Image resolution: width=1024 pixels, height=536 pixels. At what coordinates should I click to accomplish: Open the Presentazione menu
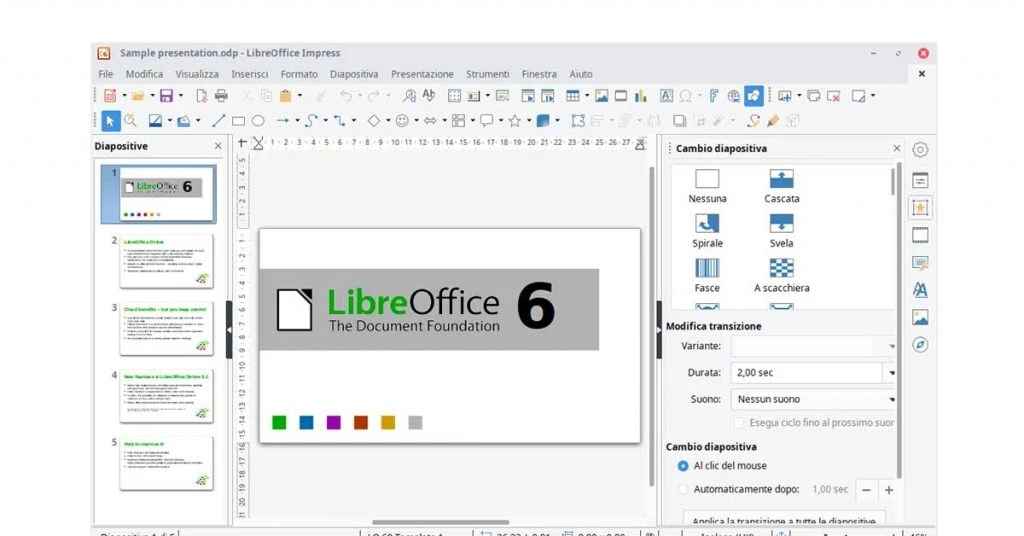click(422, 74)
